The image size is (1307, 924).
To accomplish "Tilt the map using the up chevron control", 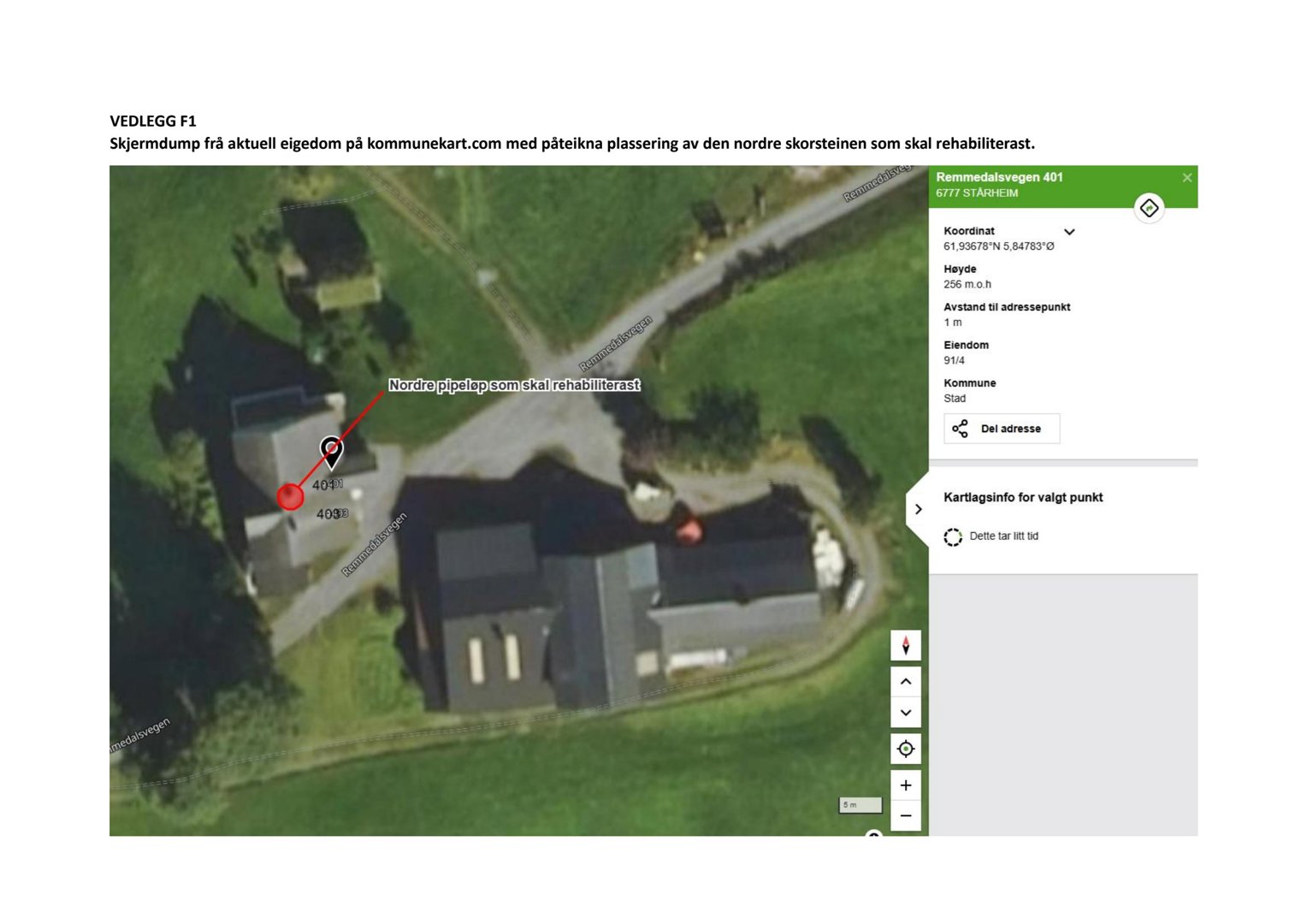I will tap(905, 680).
